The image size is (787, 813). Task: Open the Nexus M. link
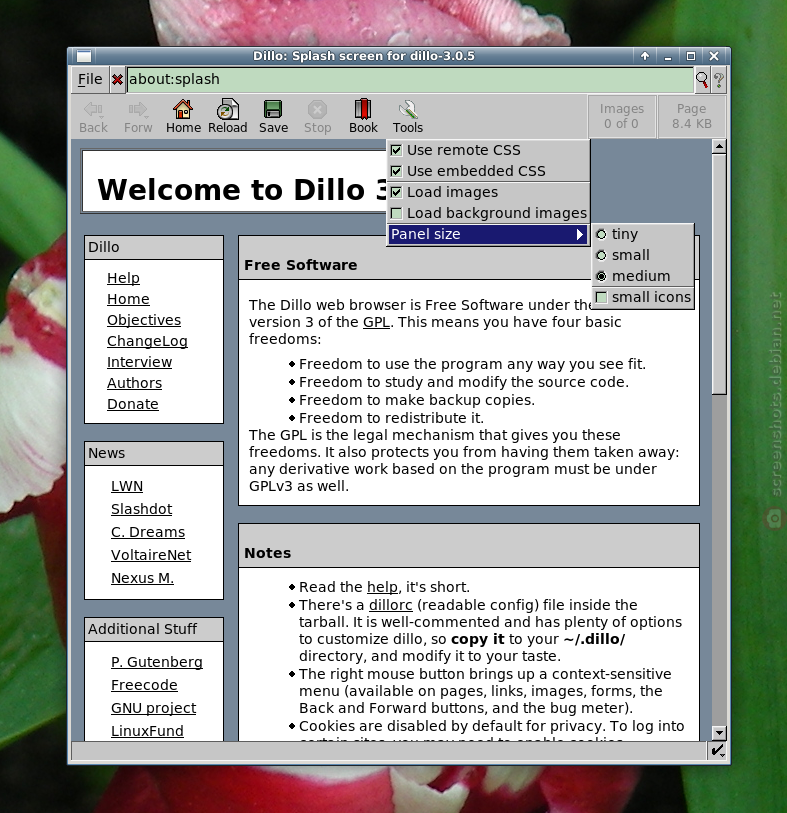(x=143, y=578)
